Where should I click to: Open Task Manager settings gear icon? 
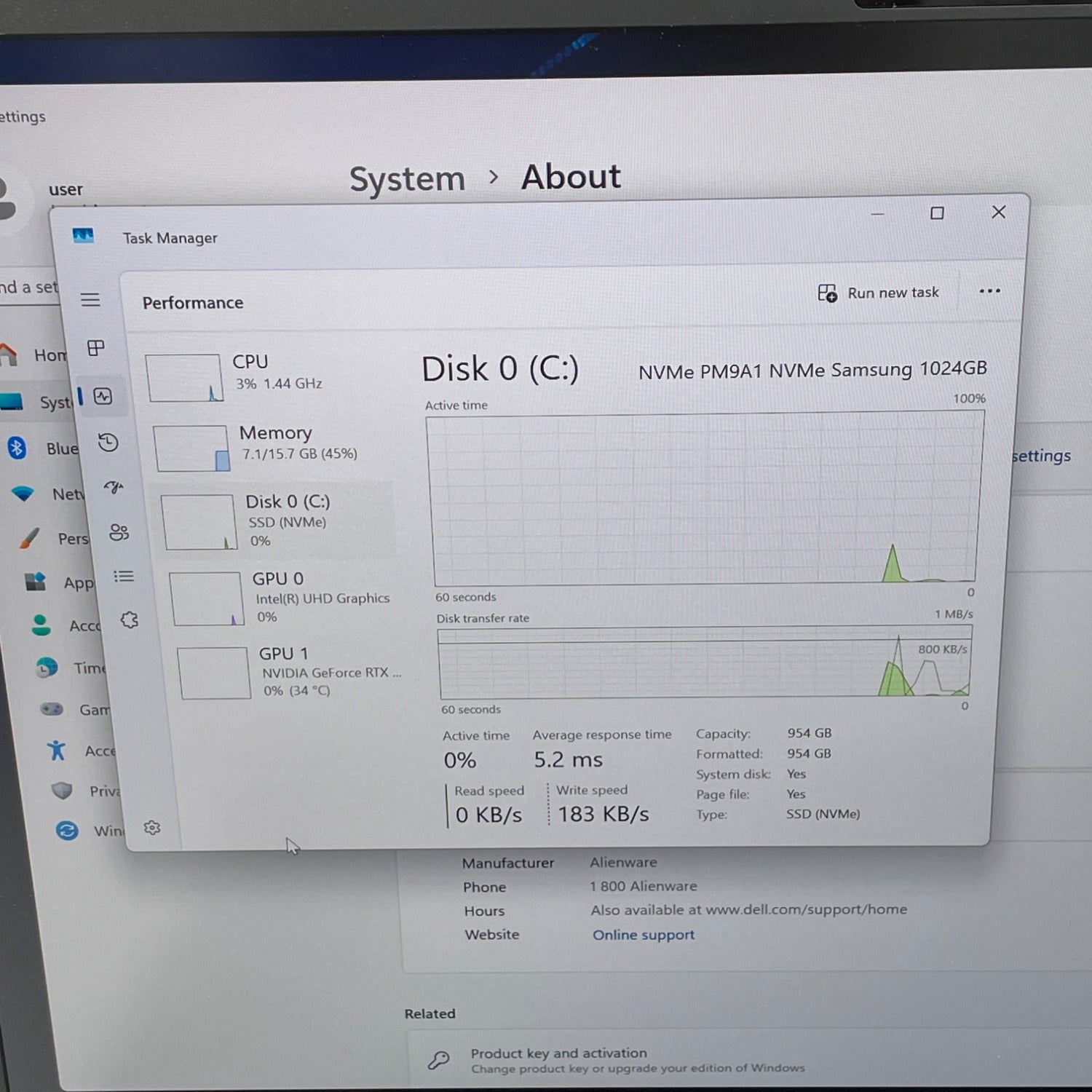(x=151, y=828)
